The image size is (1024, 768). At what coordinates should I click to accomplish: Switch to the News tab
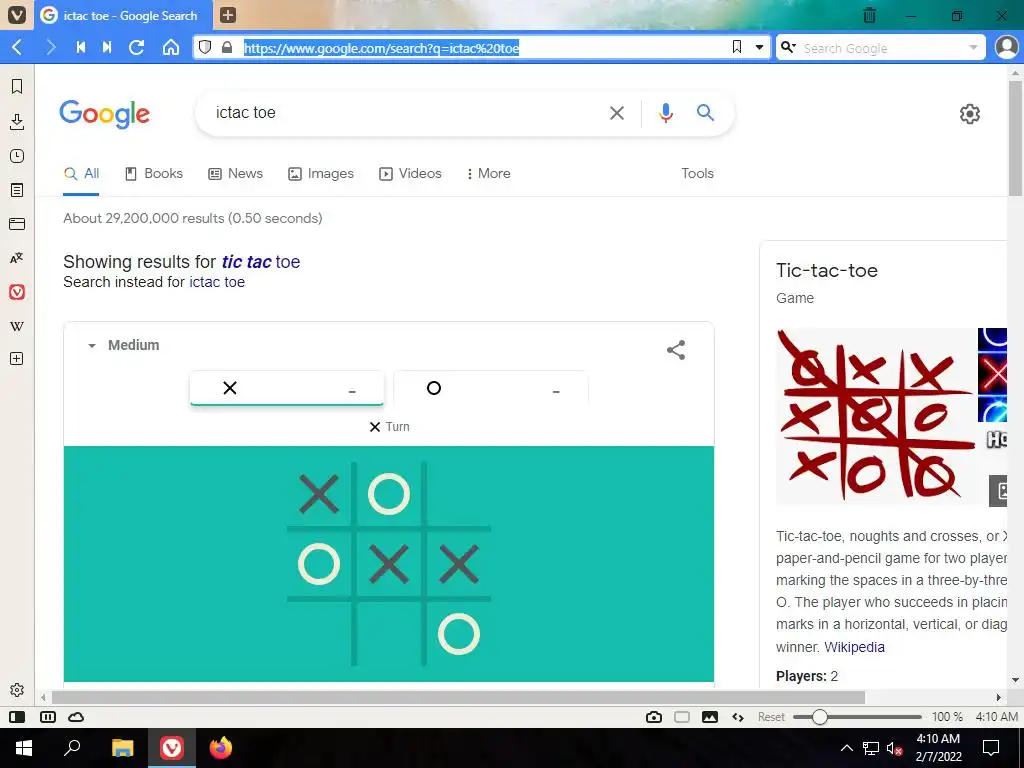point(236,174)
